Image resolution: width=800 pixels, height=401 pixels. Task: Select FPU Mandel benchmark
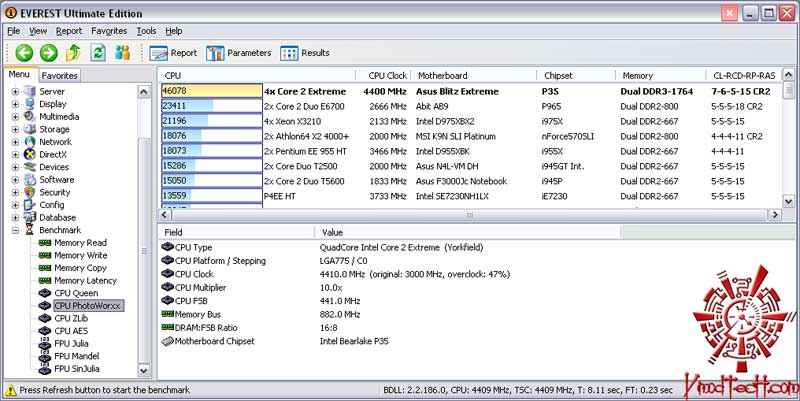[77, 356]
